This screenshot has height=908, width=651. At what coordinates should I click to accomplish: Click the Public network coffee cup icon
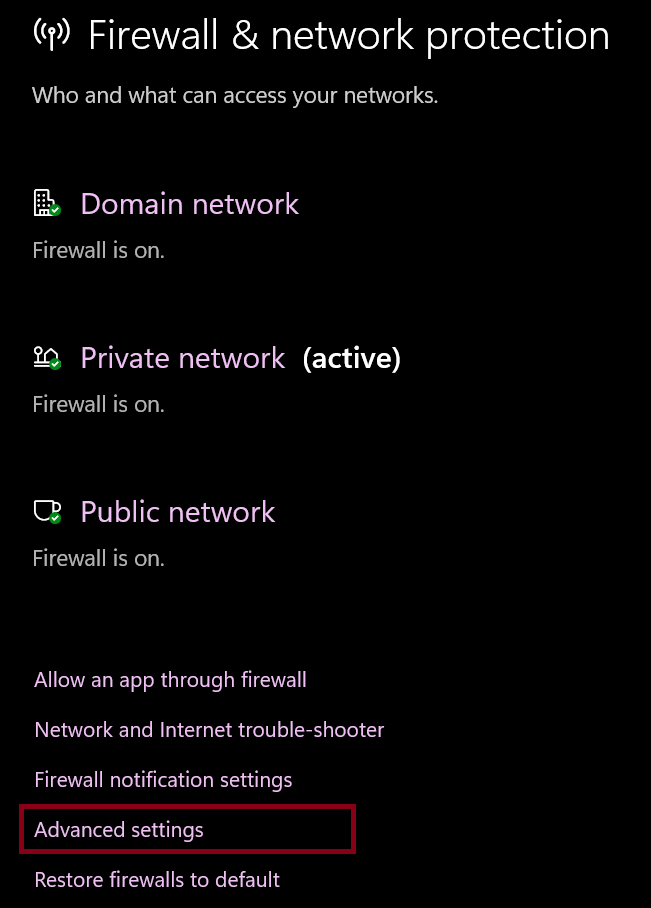43,511
